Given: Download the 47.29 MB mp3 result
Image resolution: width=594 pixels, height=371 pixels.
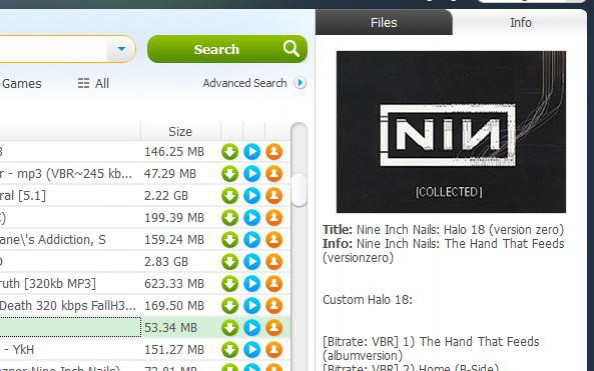Looking at the screenshot, I should (230, 174).
